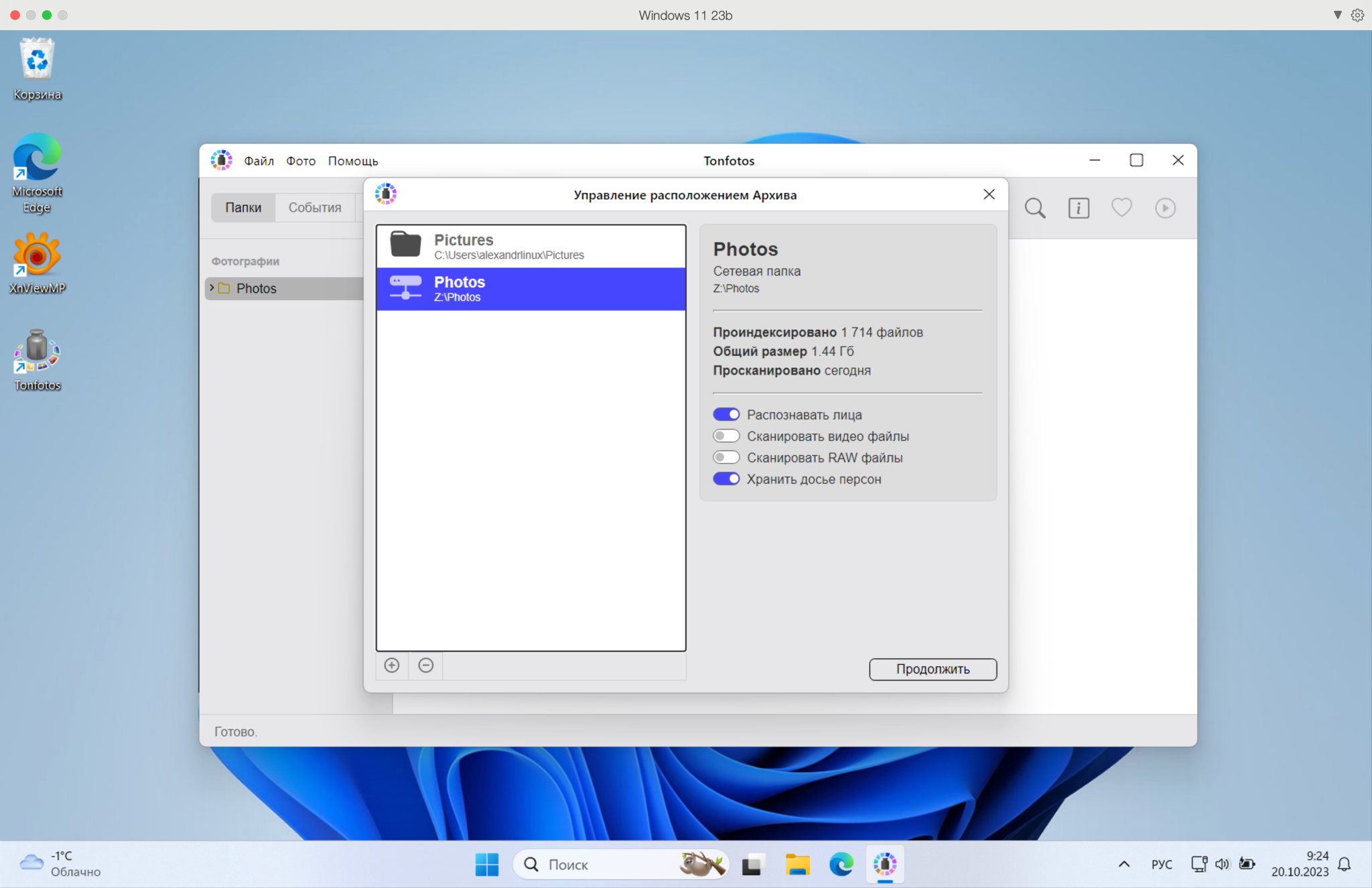Open the Файл menu
Viewport: 1372px width, 888px height.
point(259,161)
